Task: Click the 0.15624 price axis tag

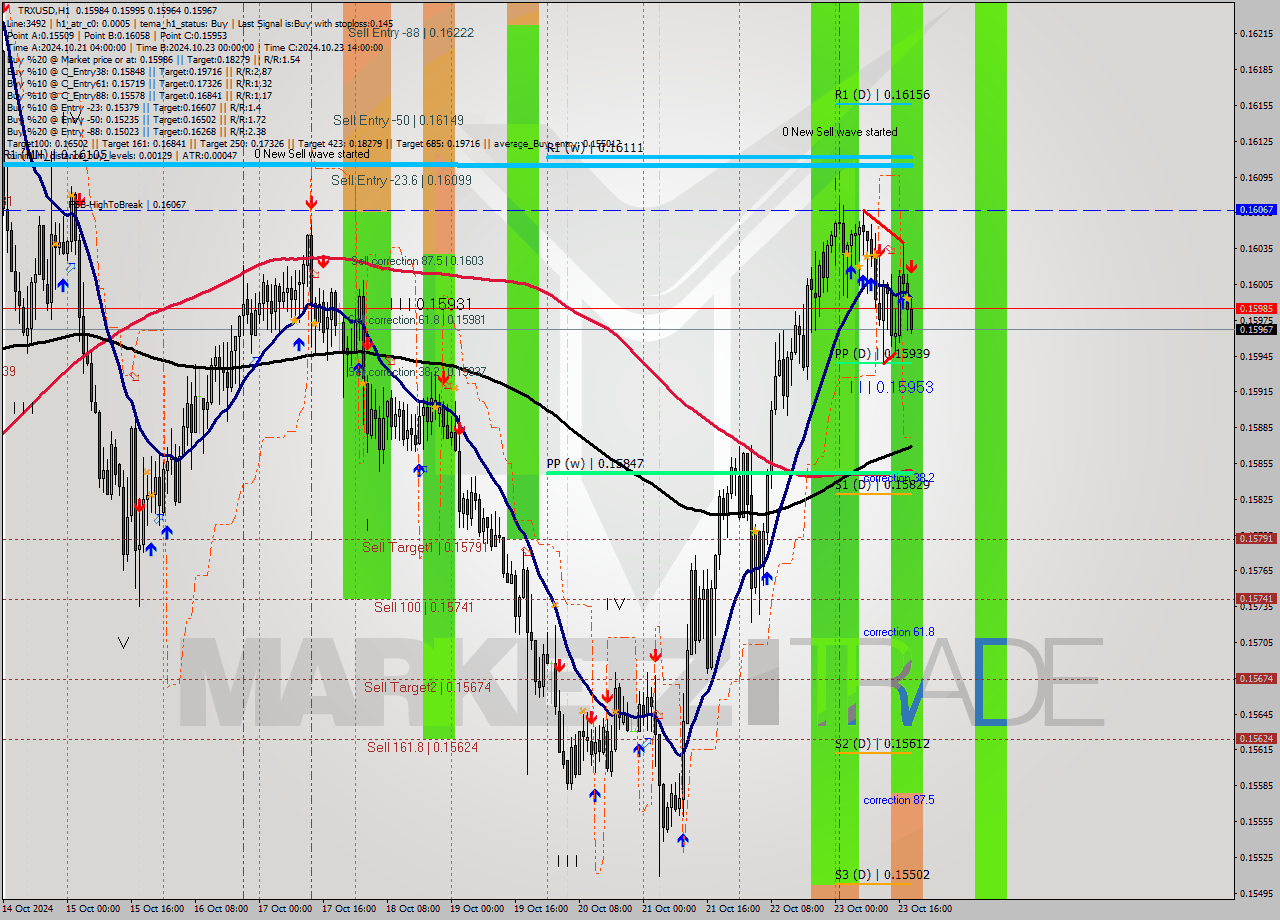Action: click(1256, 738)
